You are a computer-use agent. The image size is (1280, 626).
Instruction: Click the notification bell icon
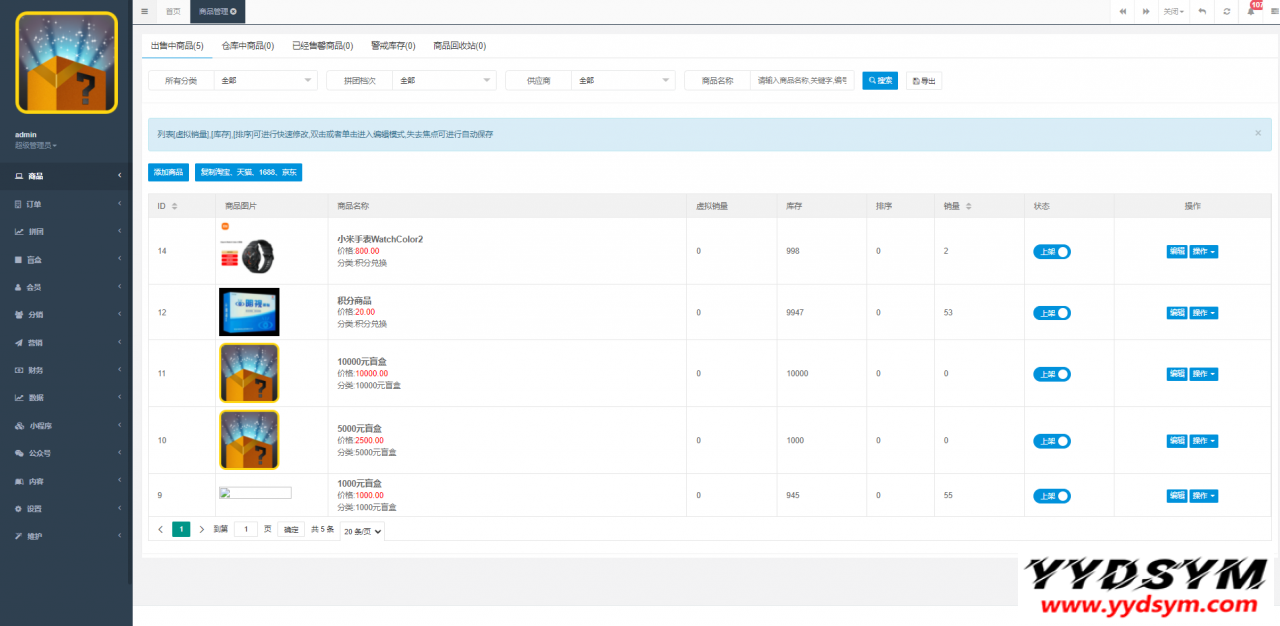[1251, 11]
